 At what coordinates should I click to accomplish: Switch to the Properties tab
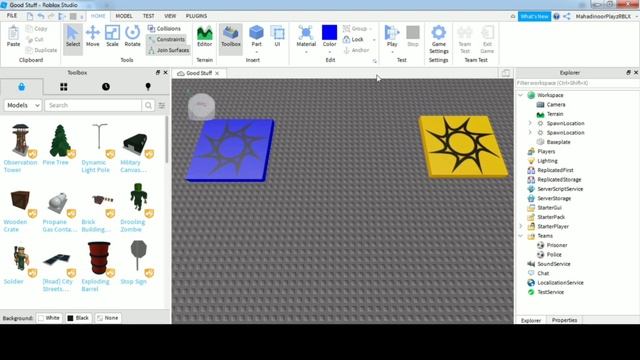(564, 320)
